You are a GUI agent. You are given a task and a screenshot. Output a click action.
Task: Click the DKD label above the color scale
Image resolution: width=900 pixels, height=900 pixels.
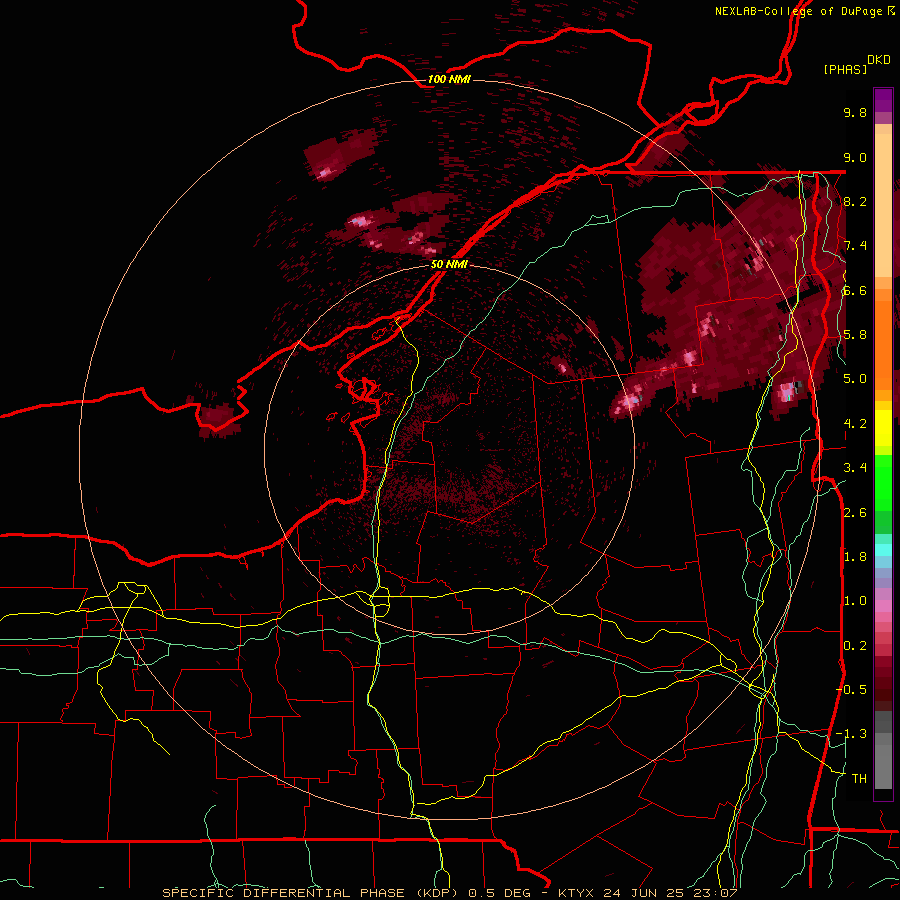(x=879, y=60)
